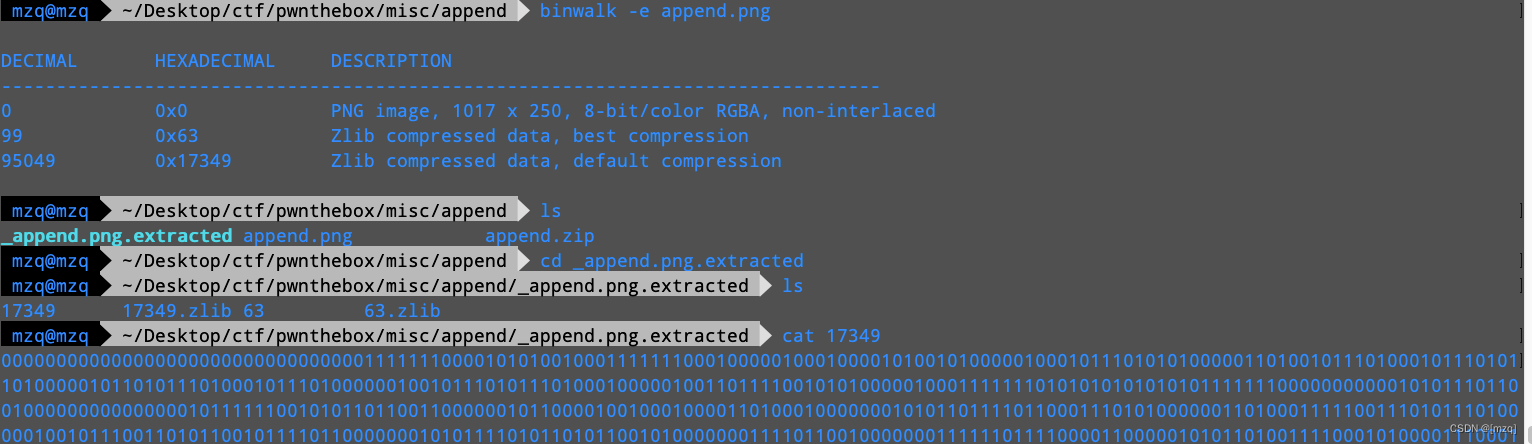1532x444 pixels.
Task: Click the append.png file name in listing
Action: pyautogui.click(x=298, y=236)
